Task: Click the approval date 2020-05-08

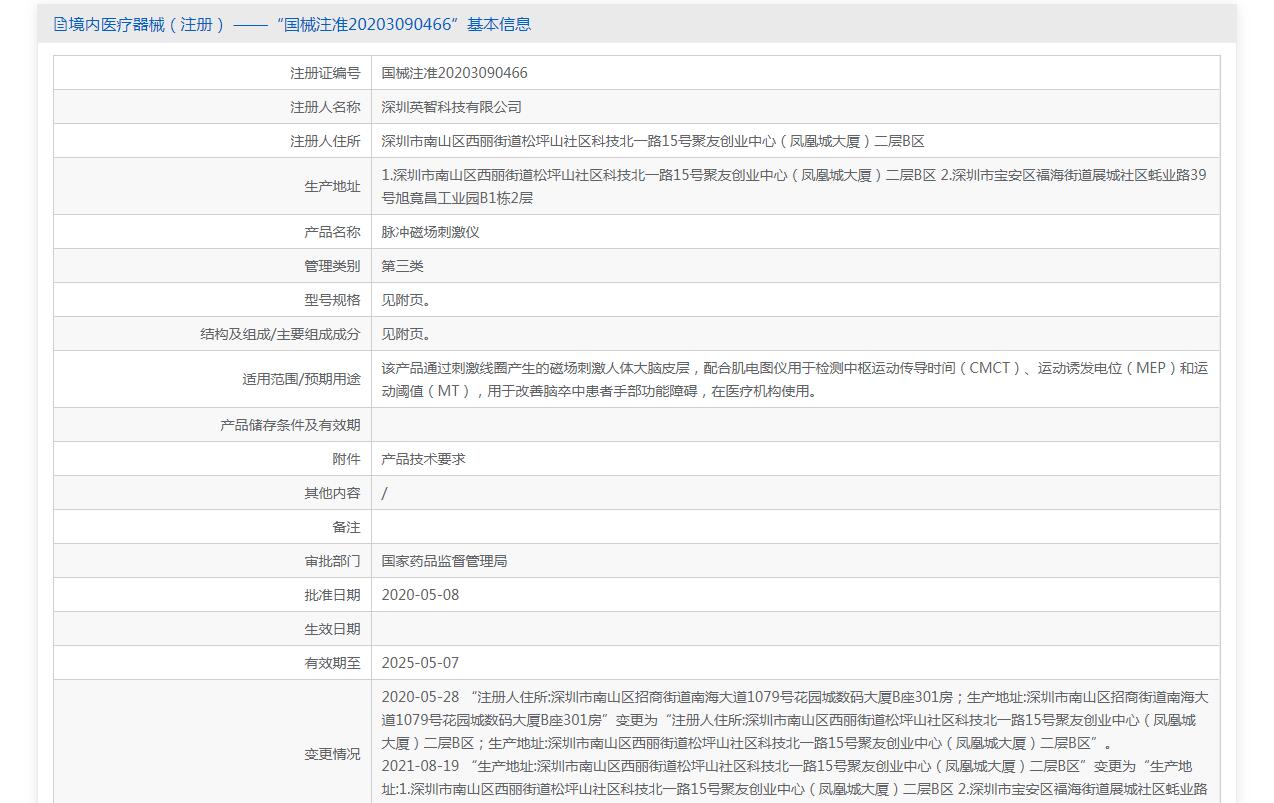Action: pyautogui.click(x=420, y=595)
